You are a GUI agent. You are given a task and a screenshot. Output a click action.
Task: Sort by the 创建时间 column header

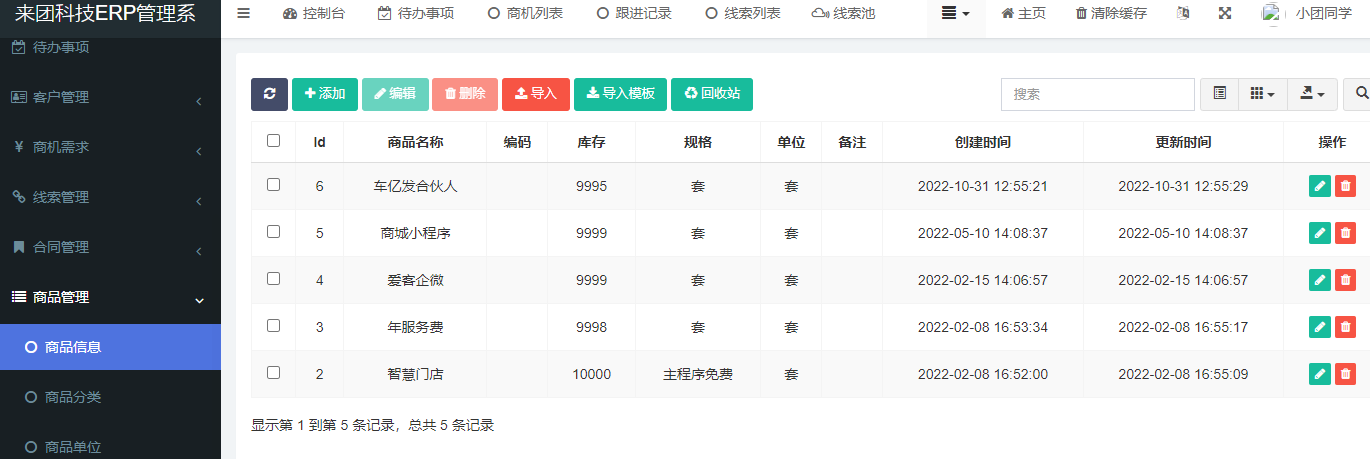[983, 142]
